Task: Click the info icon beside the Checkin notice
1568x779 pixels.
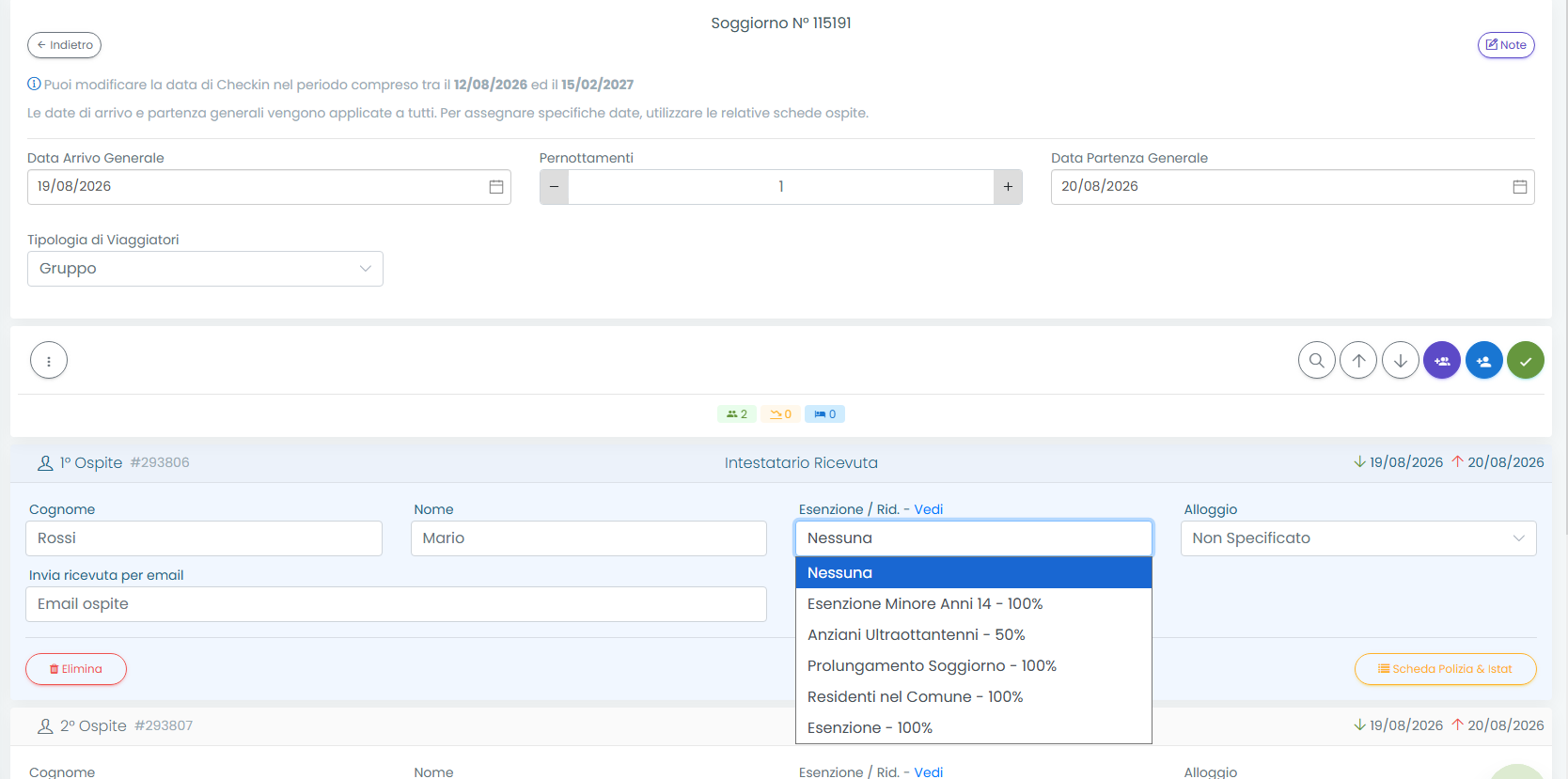Action: [34, 84]
